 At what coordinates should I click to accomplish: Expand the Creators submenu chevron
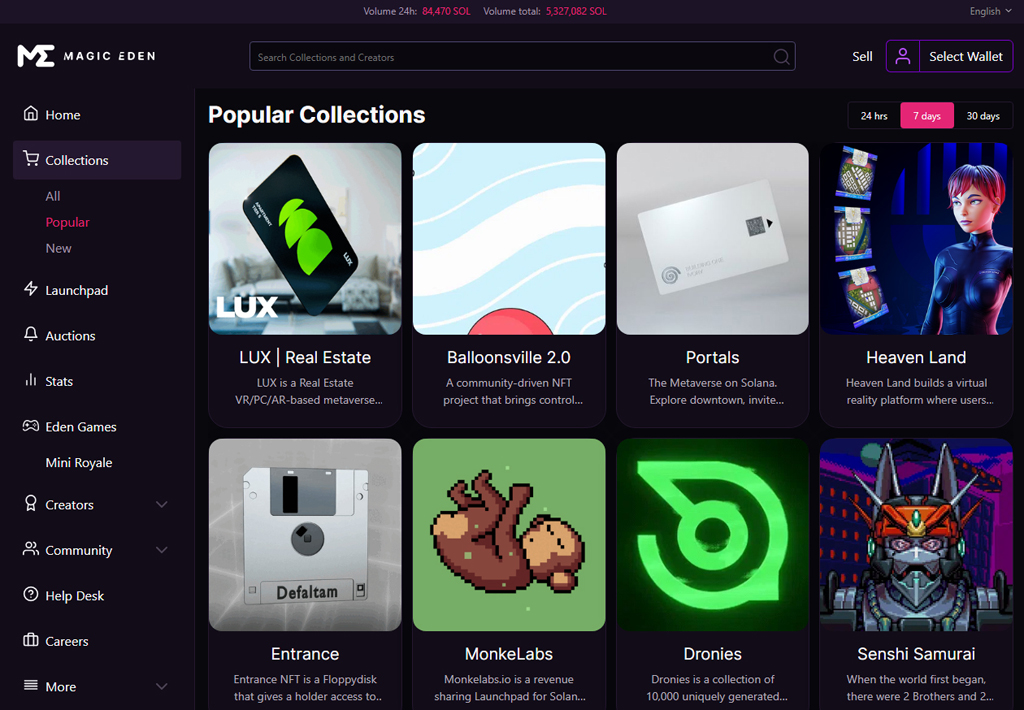tap(162, 504)
